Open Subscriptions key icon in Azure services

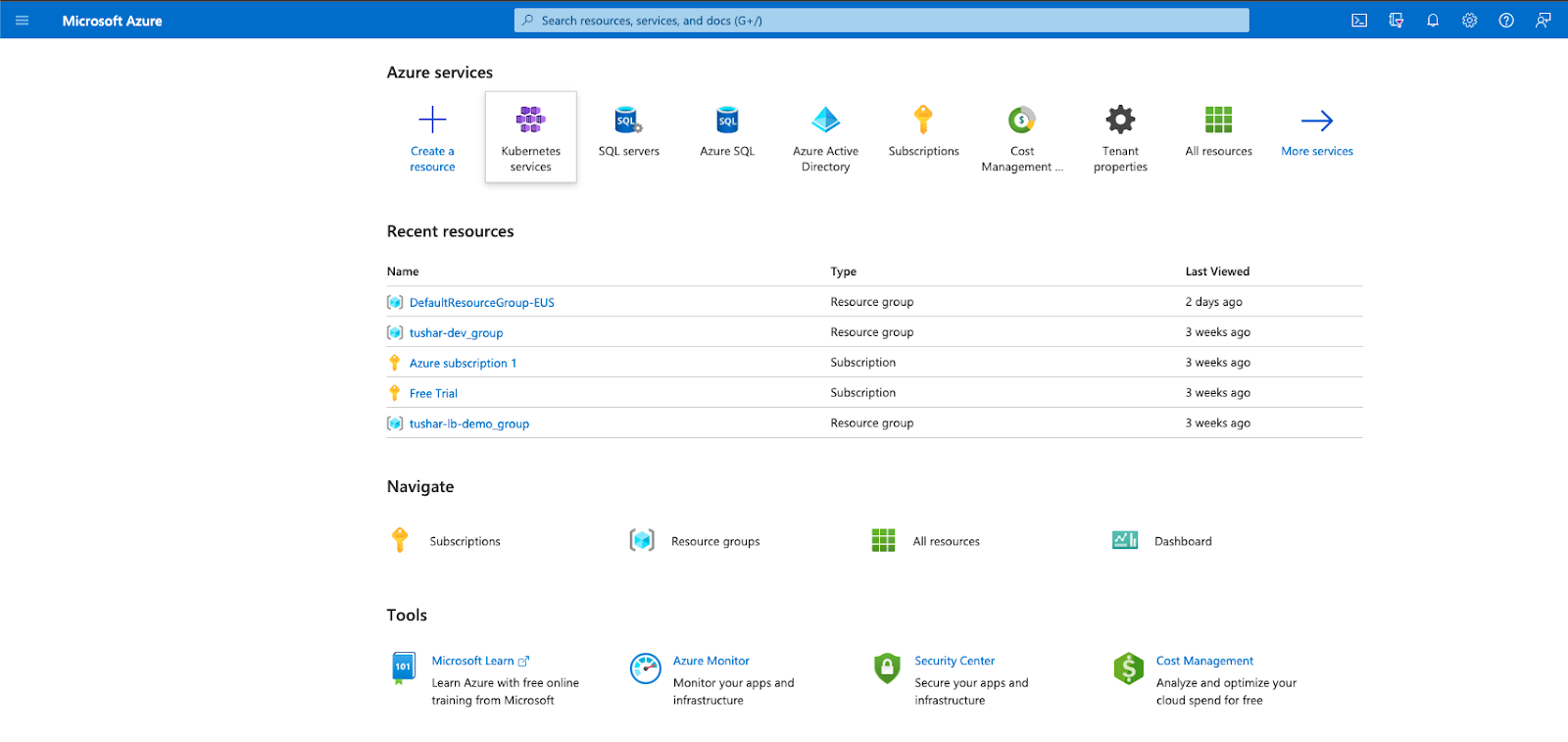[x=923, y=120]
